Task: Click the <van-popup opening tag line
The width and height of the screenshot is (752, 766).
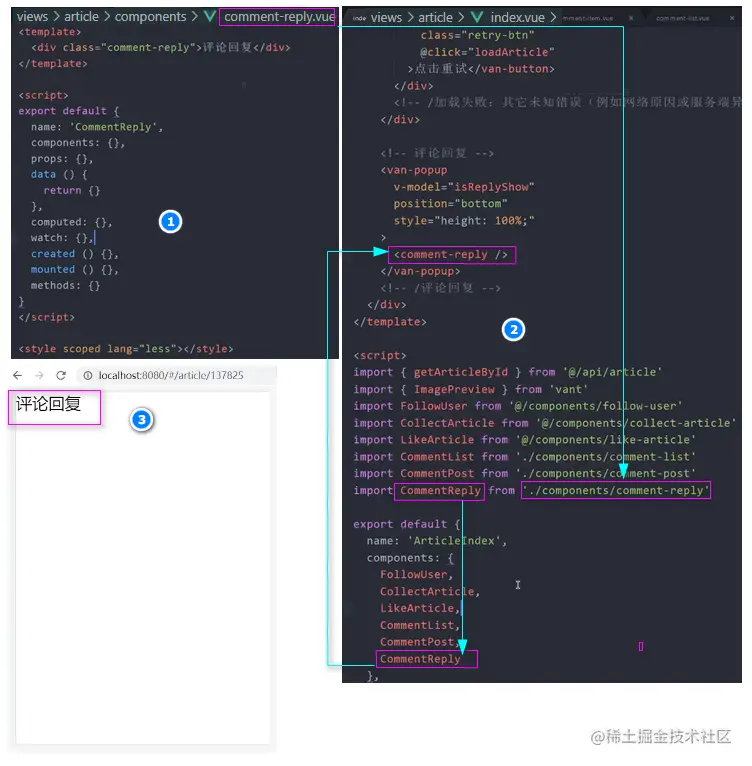Action: 414,170
